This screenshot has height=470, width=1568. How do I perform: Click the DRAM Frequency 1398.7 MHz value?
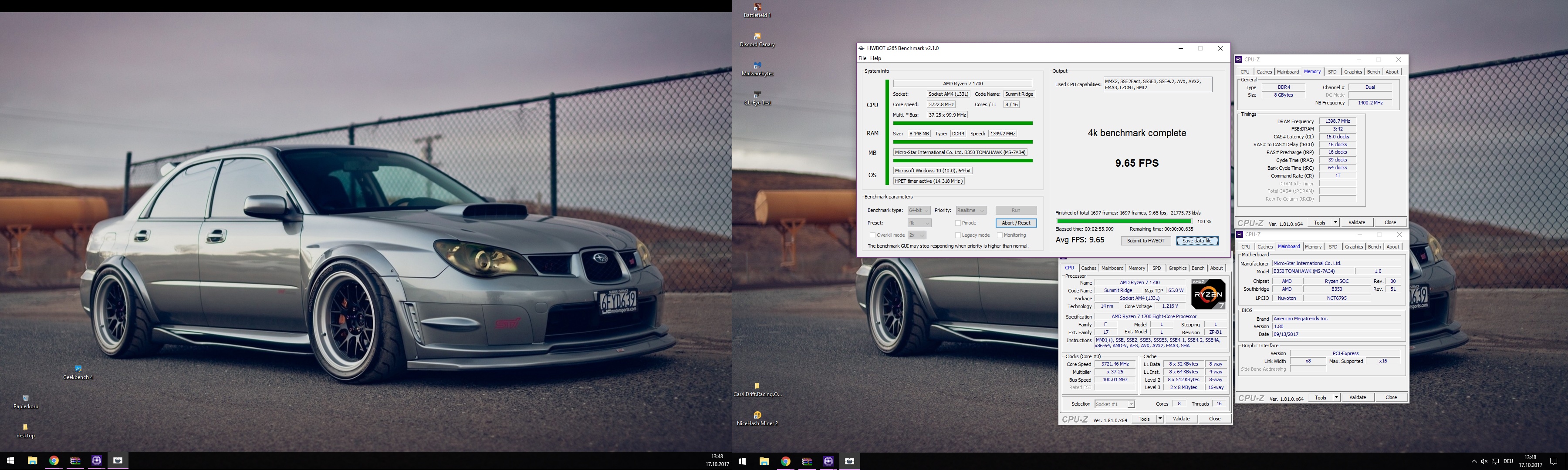click(x=1337, y=121)
